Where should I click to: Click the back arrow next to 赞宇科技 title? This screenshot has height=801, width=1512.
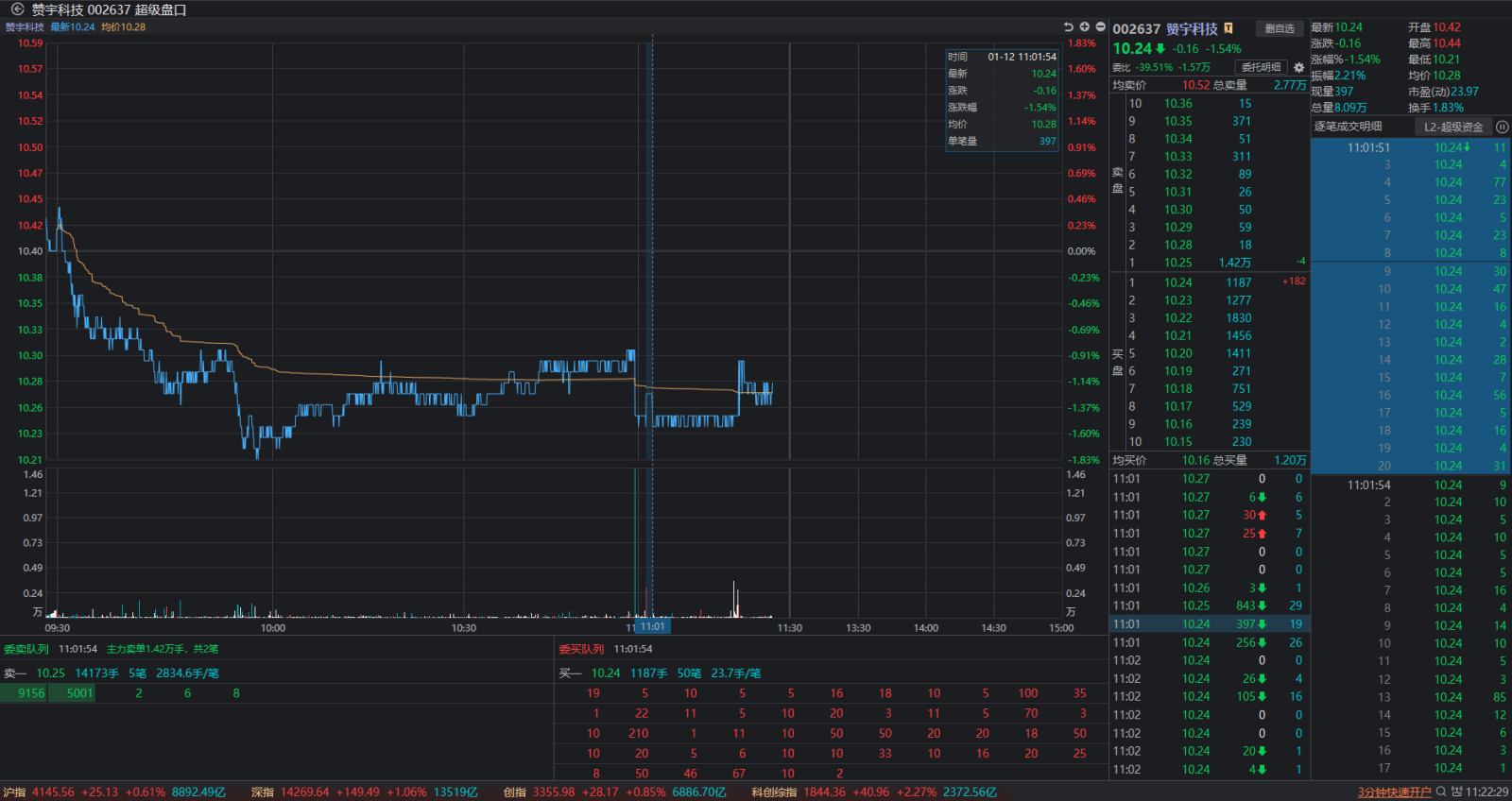(17, 9)
